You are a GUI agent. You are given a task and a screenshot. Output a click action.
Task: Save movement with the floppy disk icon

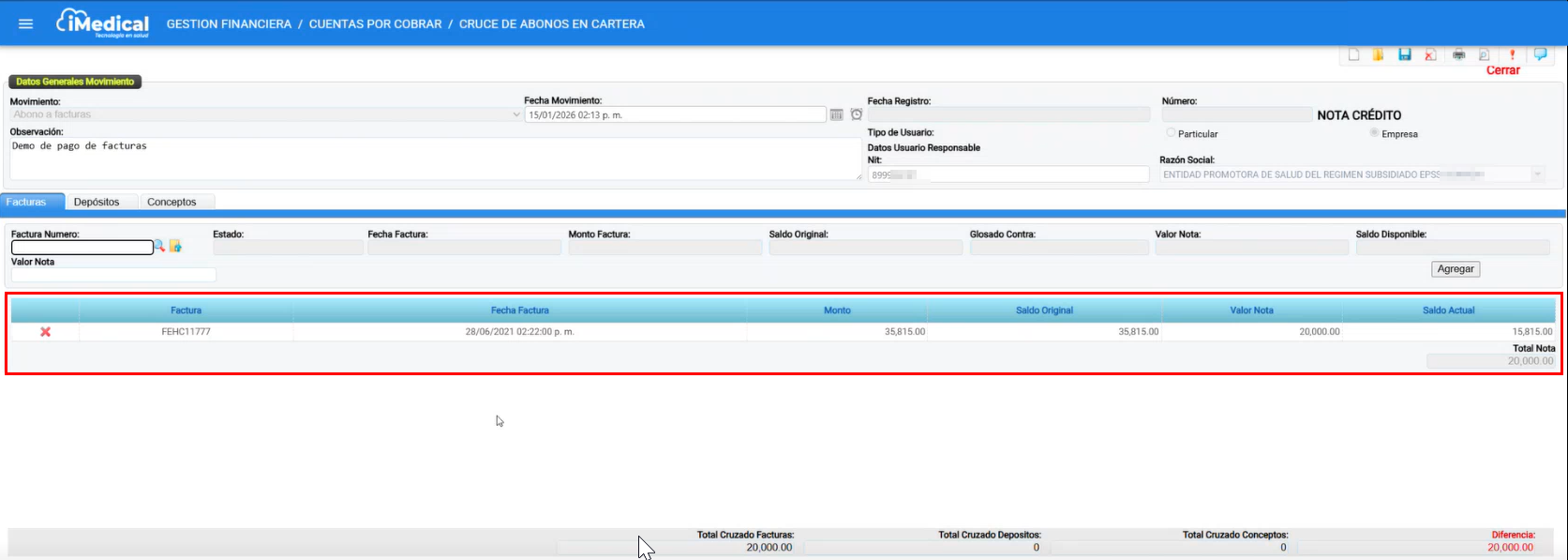[x=1404, y=55]
